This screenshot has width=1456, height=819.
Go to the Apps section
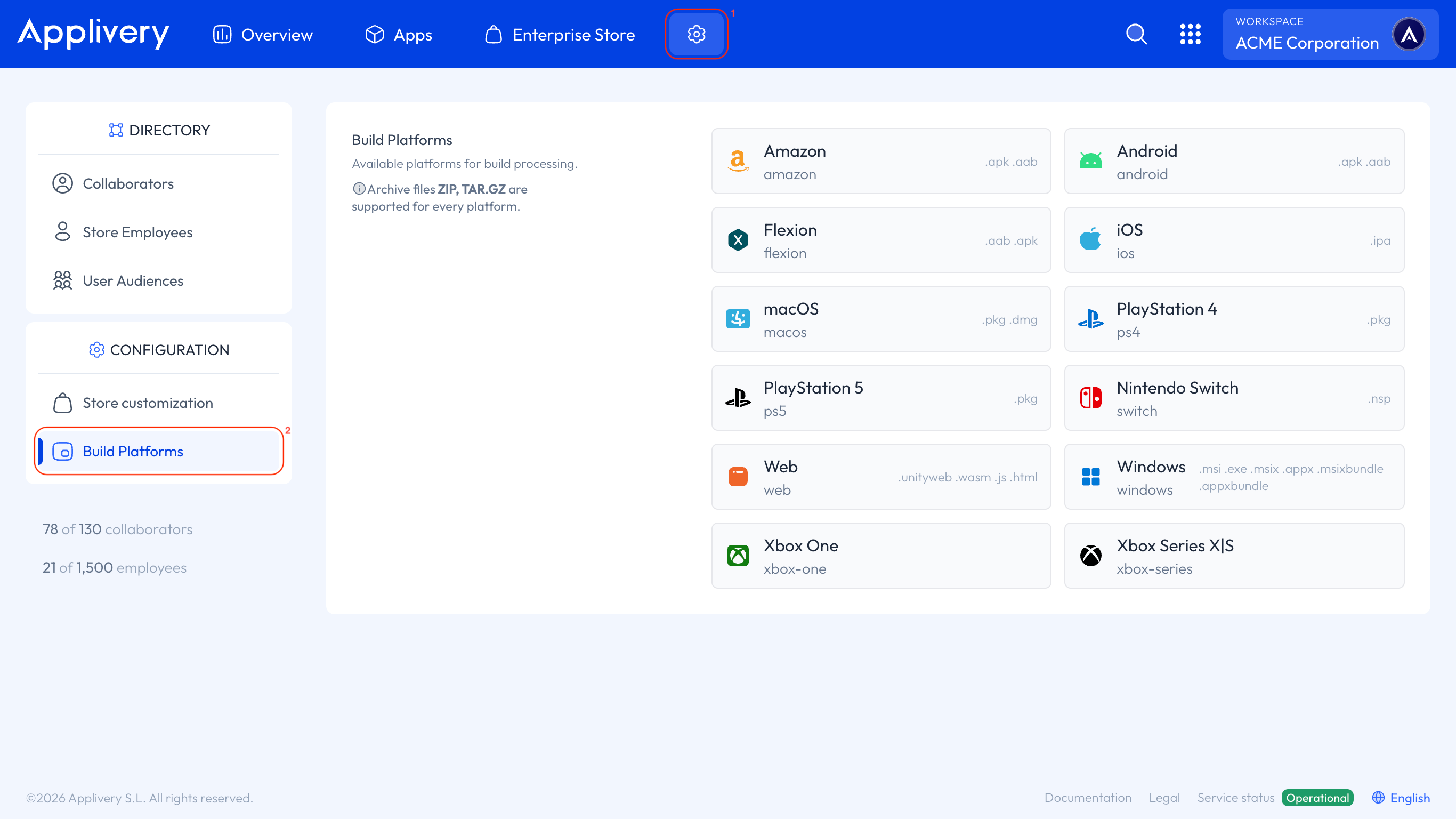399,35
